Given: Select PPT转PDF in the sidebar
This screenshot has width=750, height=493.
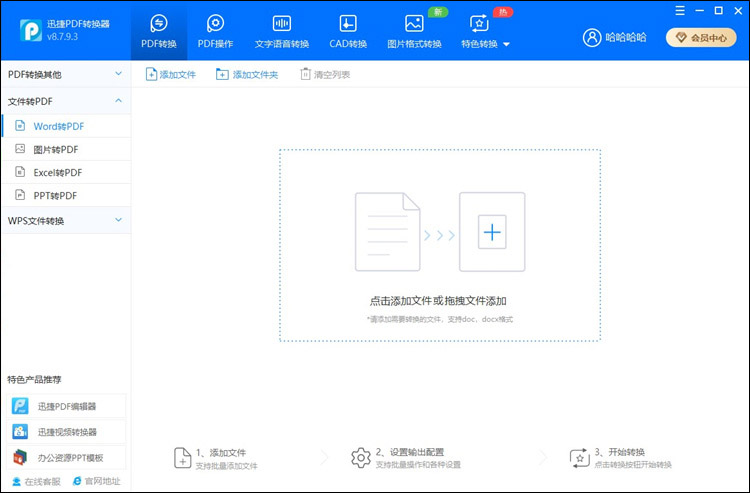Looking at the screenshot, I should (66, 195).
